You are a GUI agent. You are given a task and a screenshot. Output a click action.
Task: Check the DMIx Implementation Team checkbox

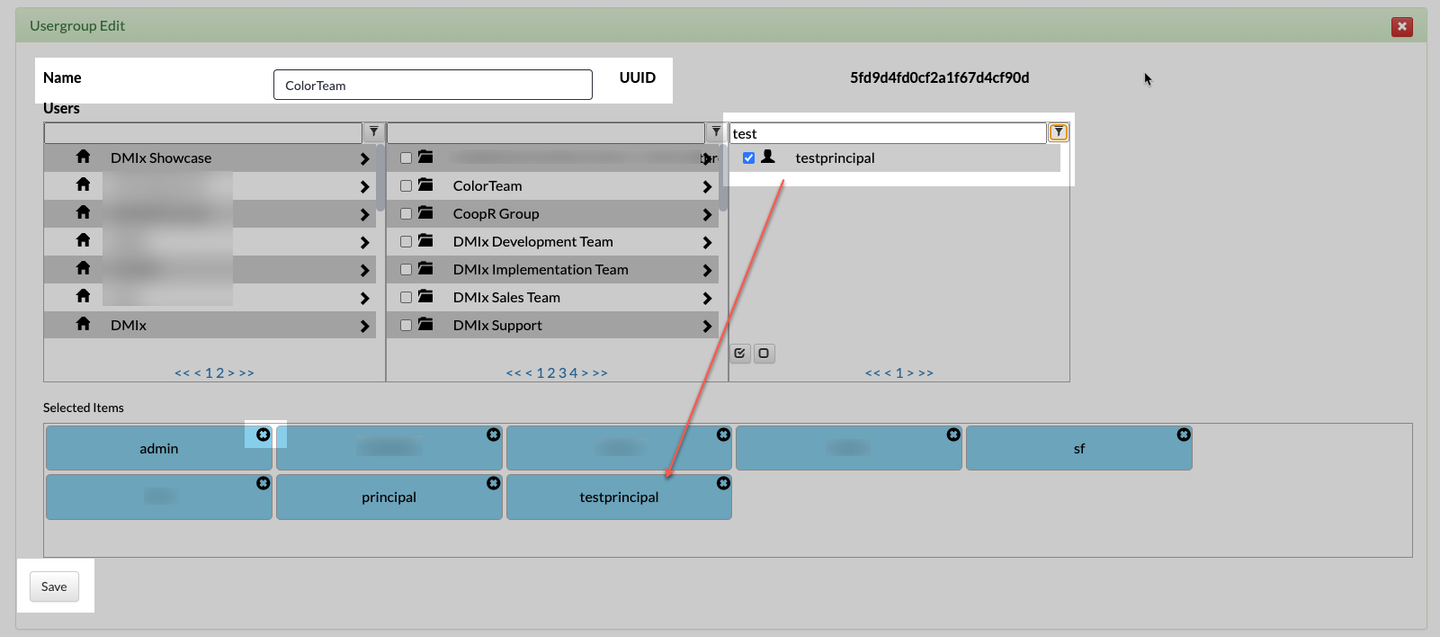[406, 270]
